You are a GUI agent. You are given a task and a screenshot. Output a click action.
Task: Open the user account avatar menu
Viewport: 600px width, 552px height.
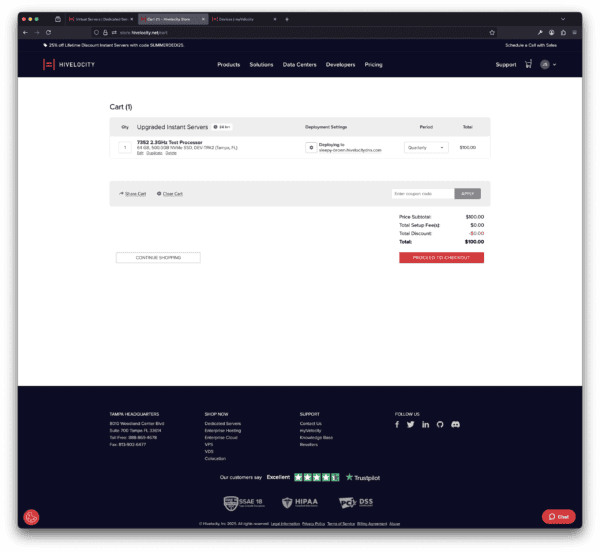pyautogui.click(x=546, y=65)
